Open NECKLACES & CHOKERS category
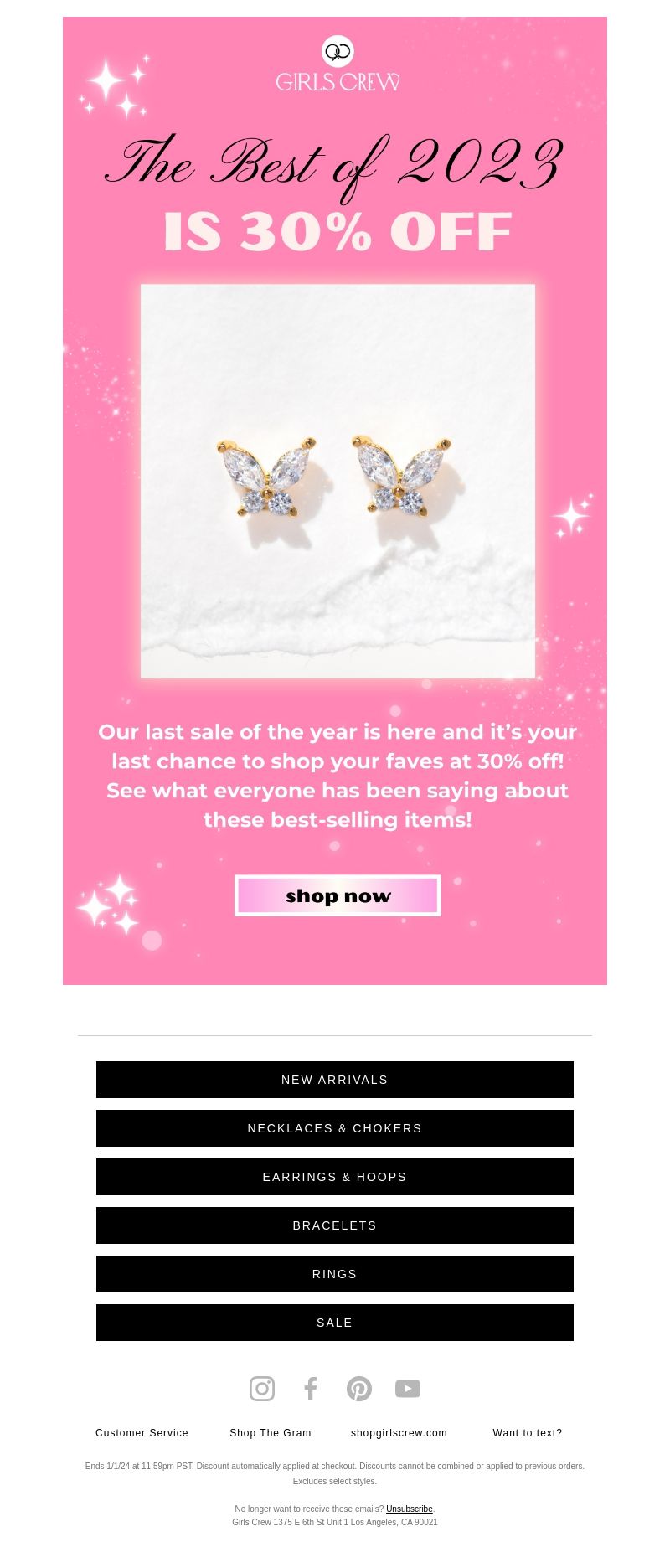 (335, 1128)
